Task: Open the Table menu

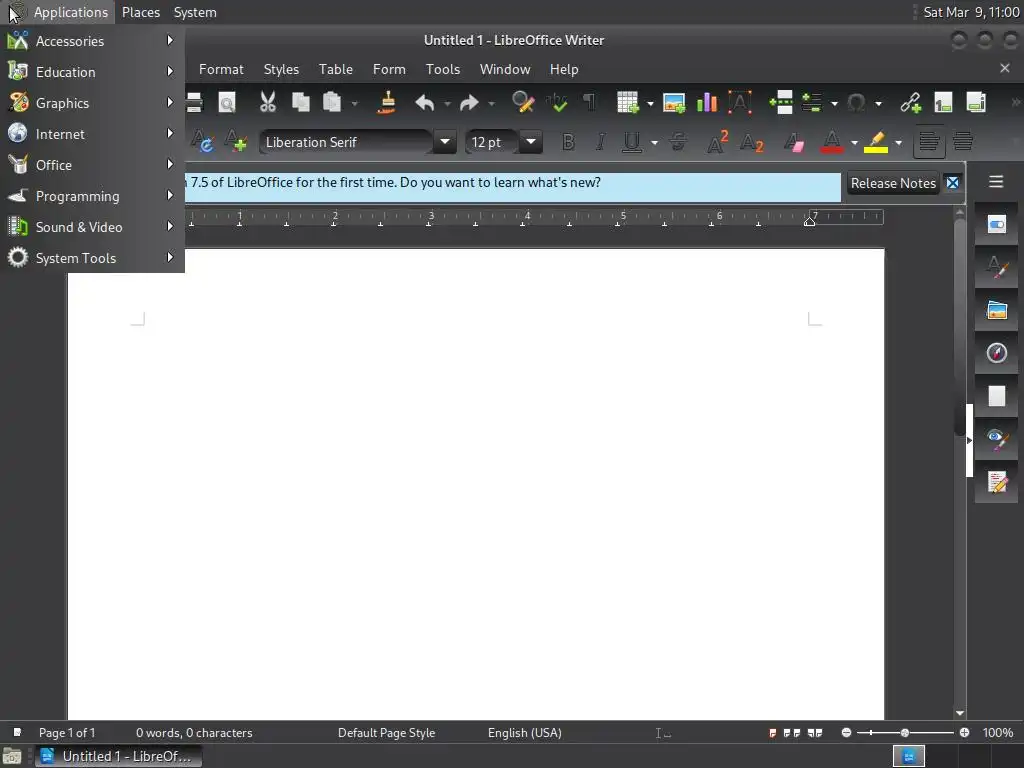Action: (336, 69)
